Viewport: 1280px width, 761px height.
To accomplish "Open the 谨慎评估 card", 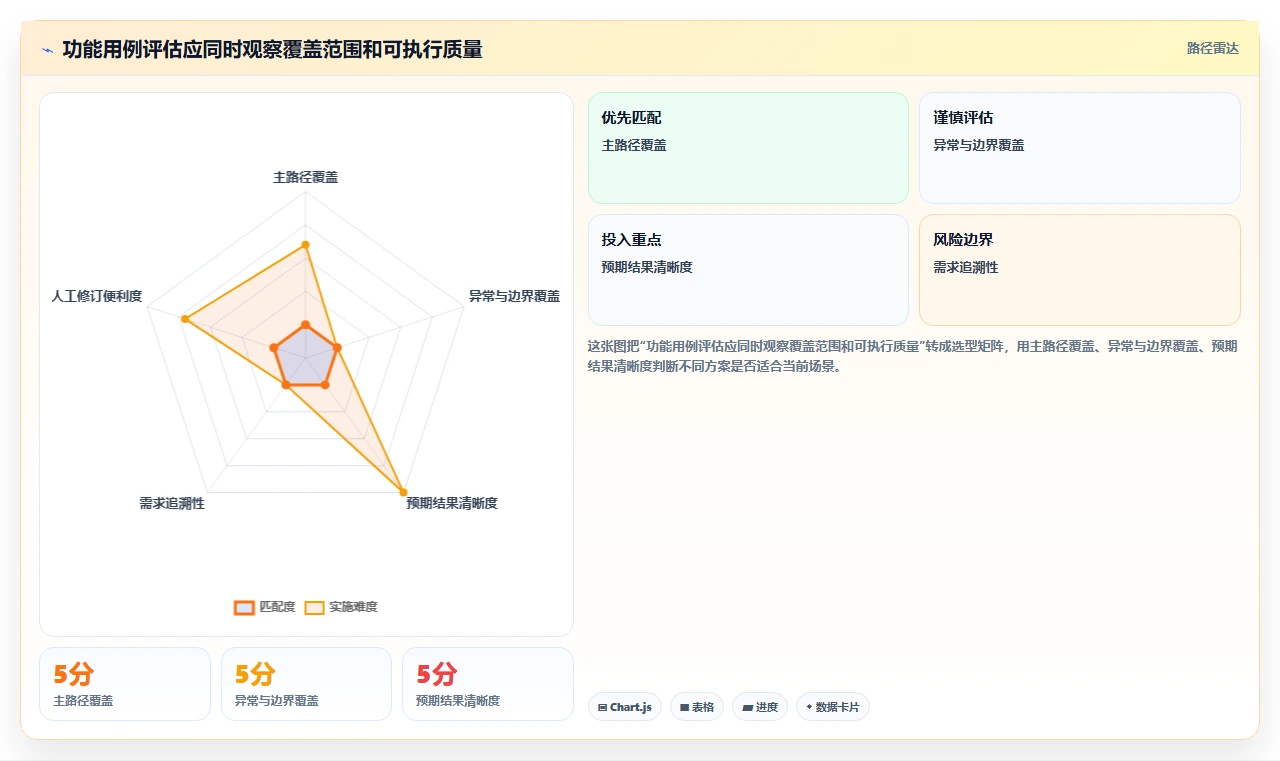I will (x=1080, y=148).
